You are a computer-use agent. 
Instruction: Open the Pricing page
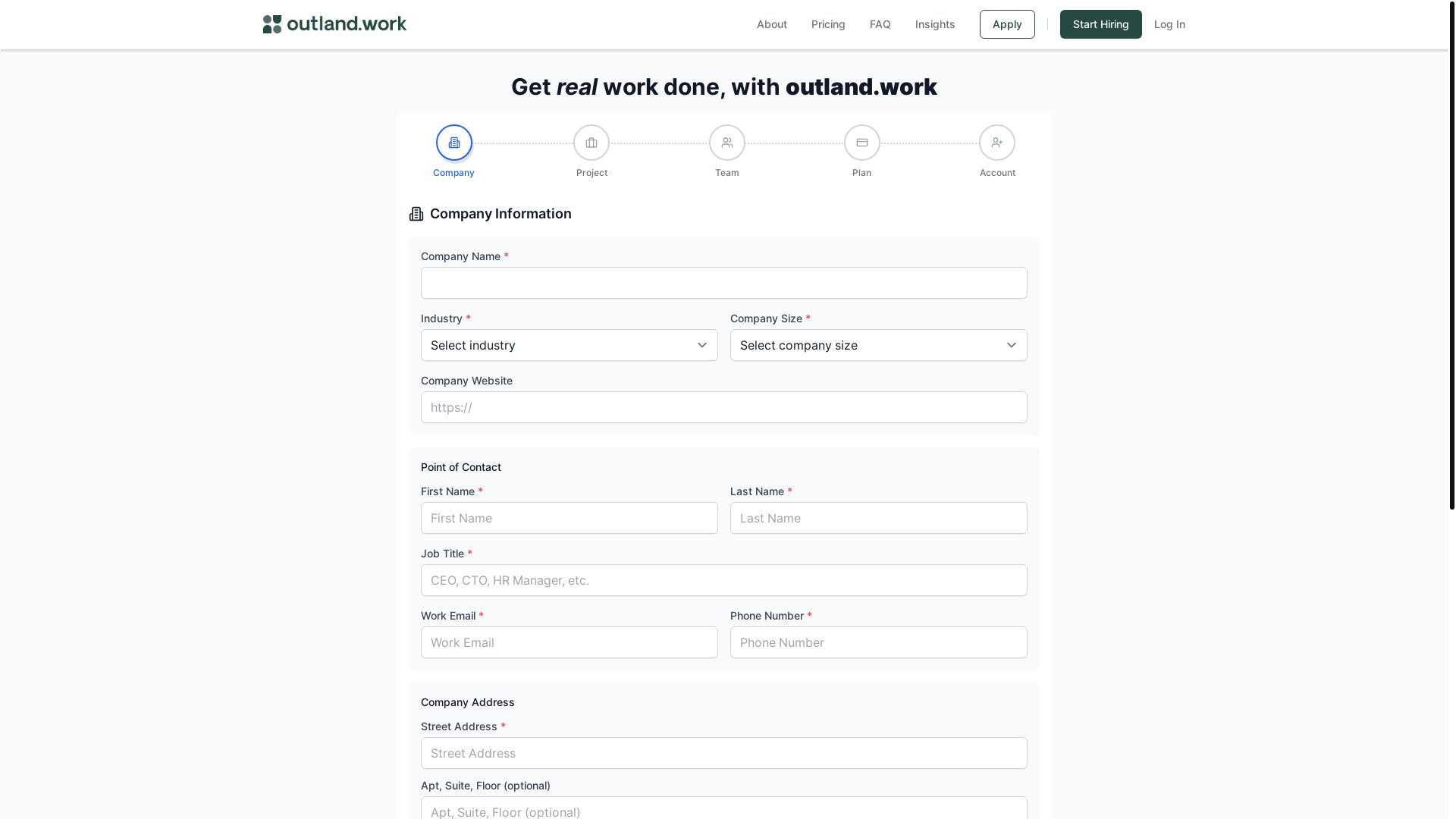(x=828, y=24)
